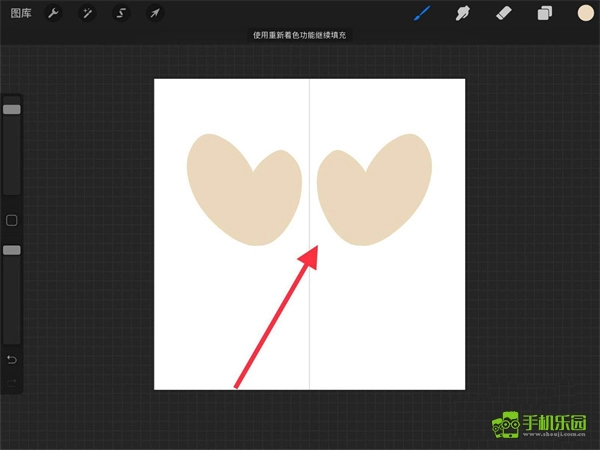The height and width of the screenshot is (450, 600).
Task: Open the Adjustments magic wand menu
Action: (x=88, y=13)
